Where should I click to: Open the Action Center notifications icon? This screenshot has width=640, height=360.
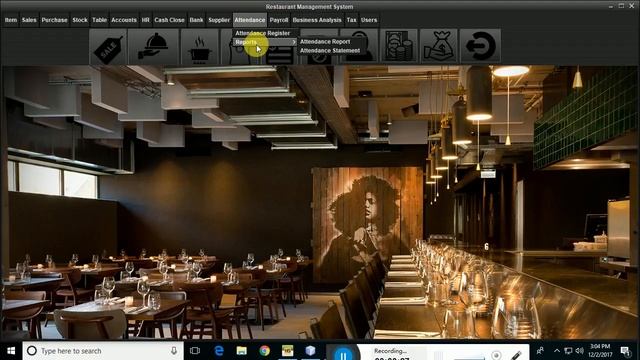pos(625,351)
